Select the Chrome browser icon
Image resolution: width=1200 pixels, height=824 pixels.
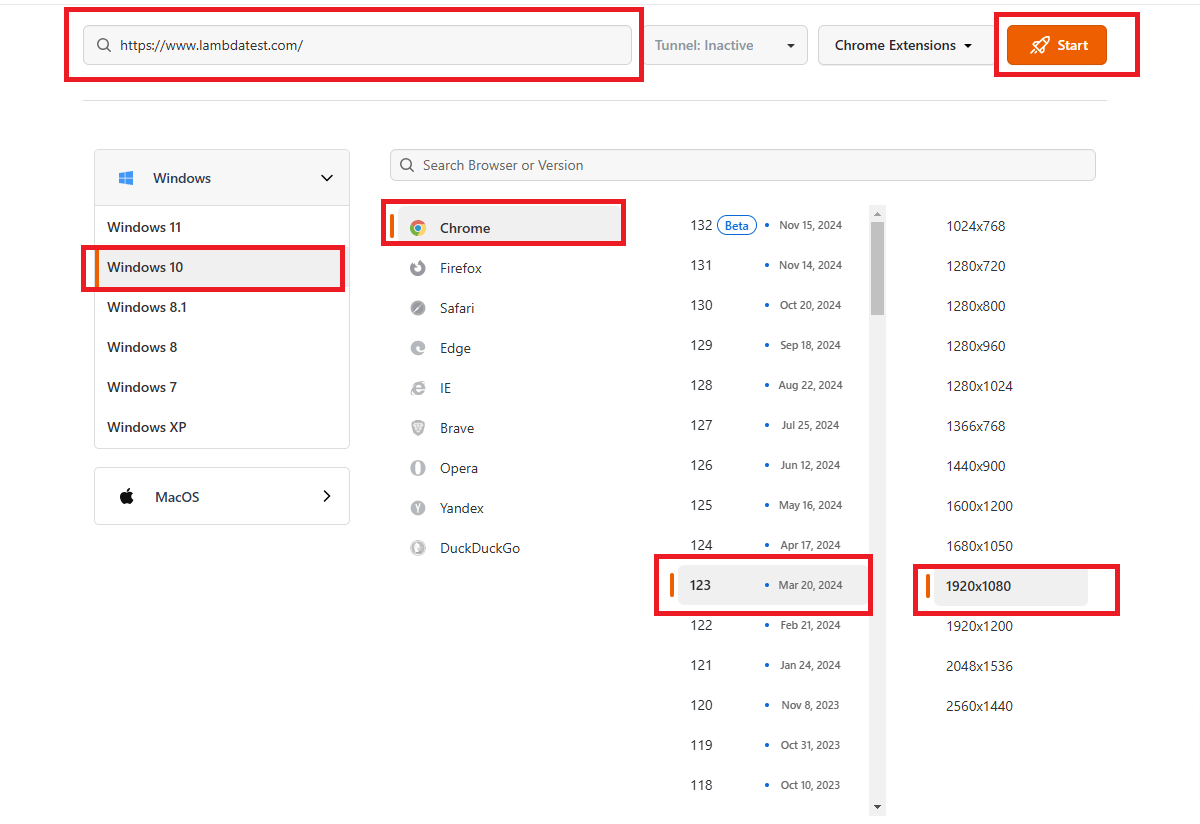coord(421,227)
